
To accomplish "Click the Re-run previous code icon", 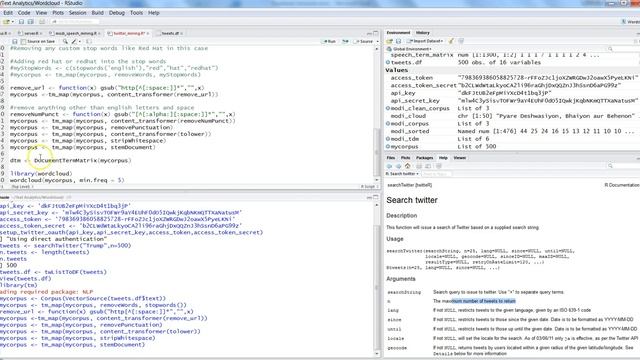I will coord(345,42).
